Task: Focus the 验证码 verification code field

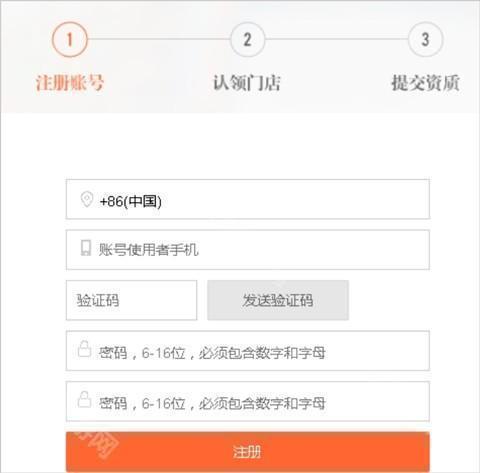Action: (x=131, y=300)
